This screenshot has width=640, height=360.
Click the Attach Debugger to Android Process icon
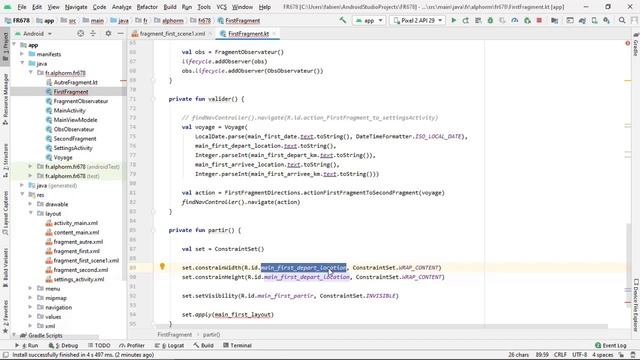[527, 20]
